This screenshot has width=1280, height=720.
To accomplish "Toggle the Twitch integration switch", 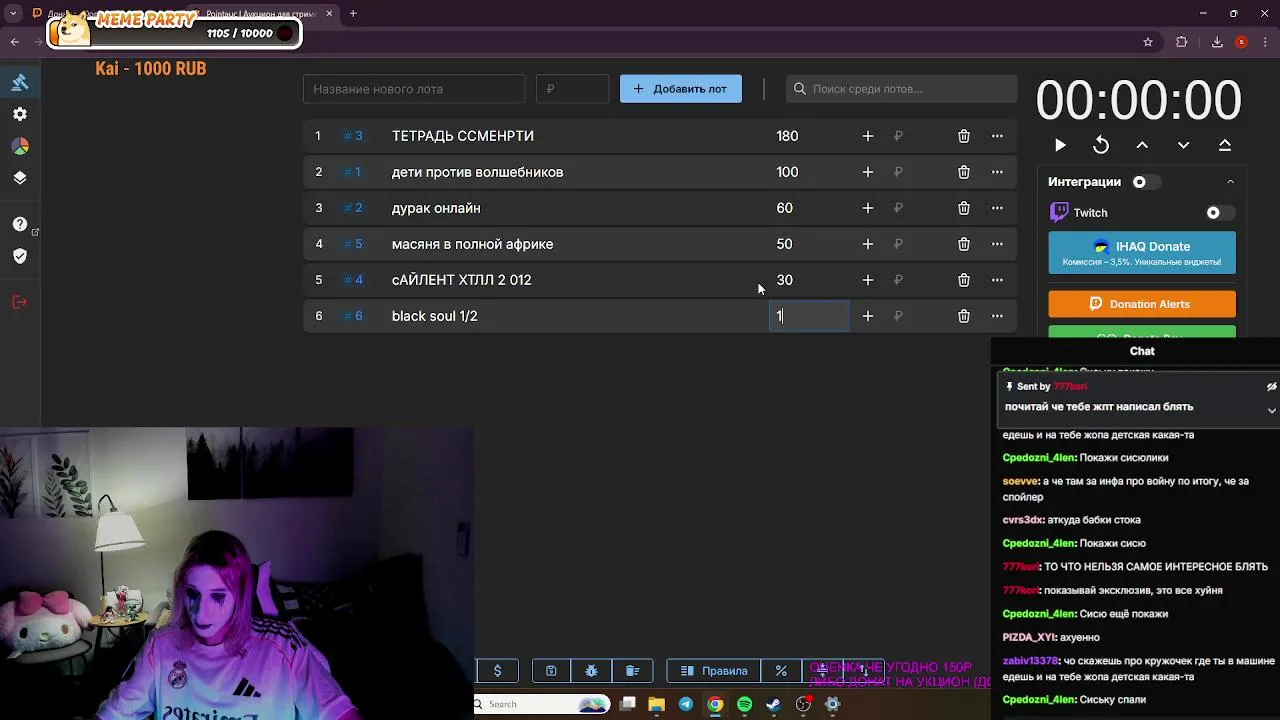I will coord(1218,213).
